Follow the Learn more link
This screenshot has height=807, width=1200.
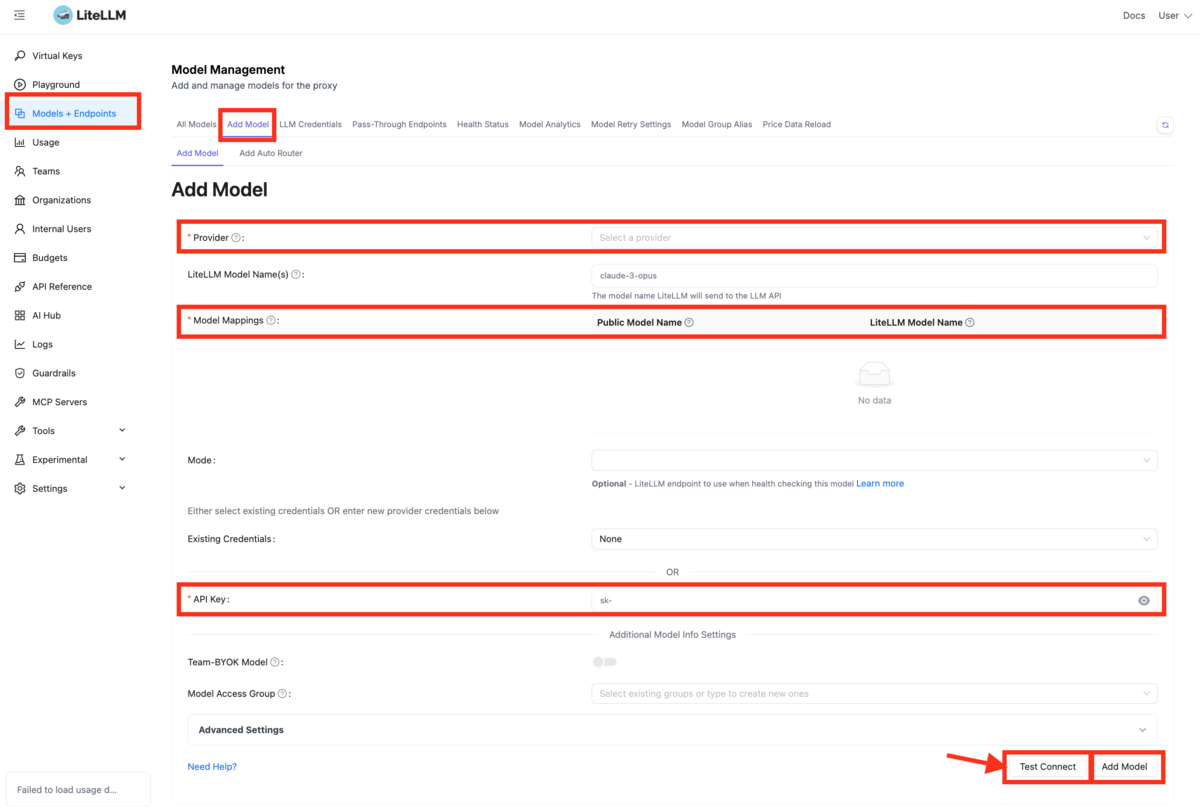(880, 484)
